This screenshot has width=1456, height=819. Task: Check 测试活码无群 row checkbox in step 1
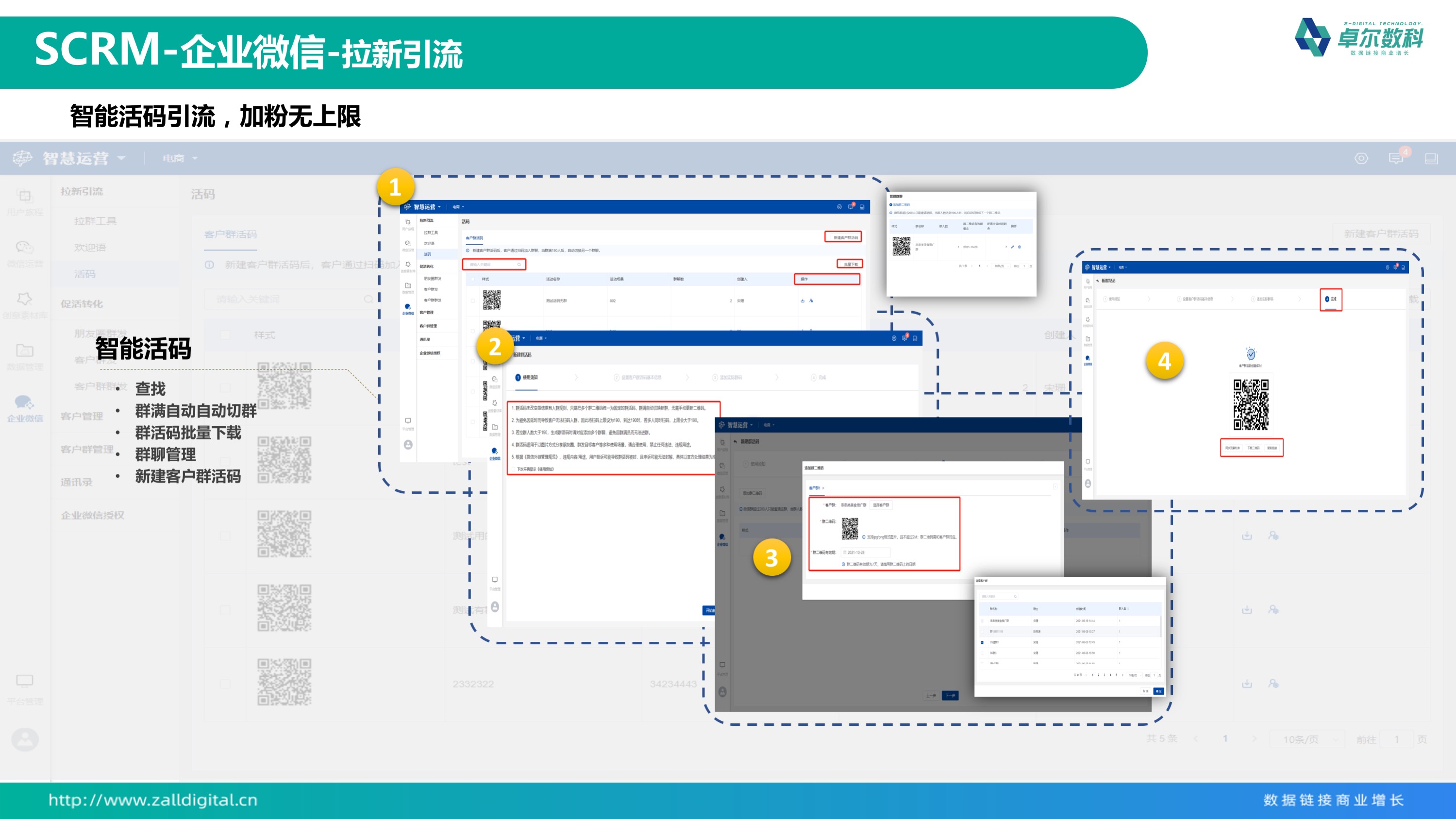472,301
